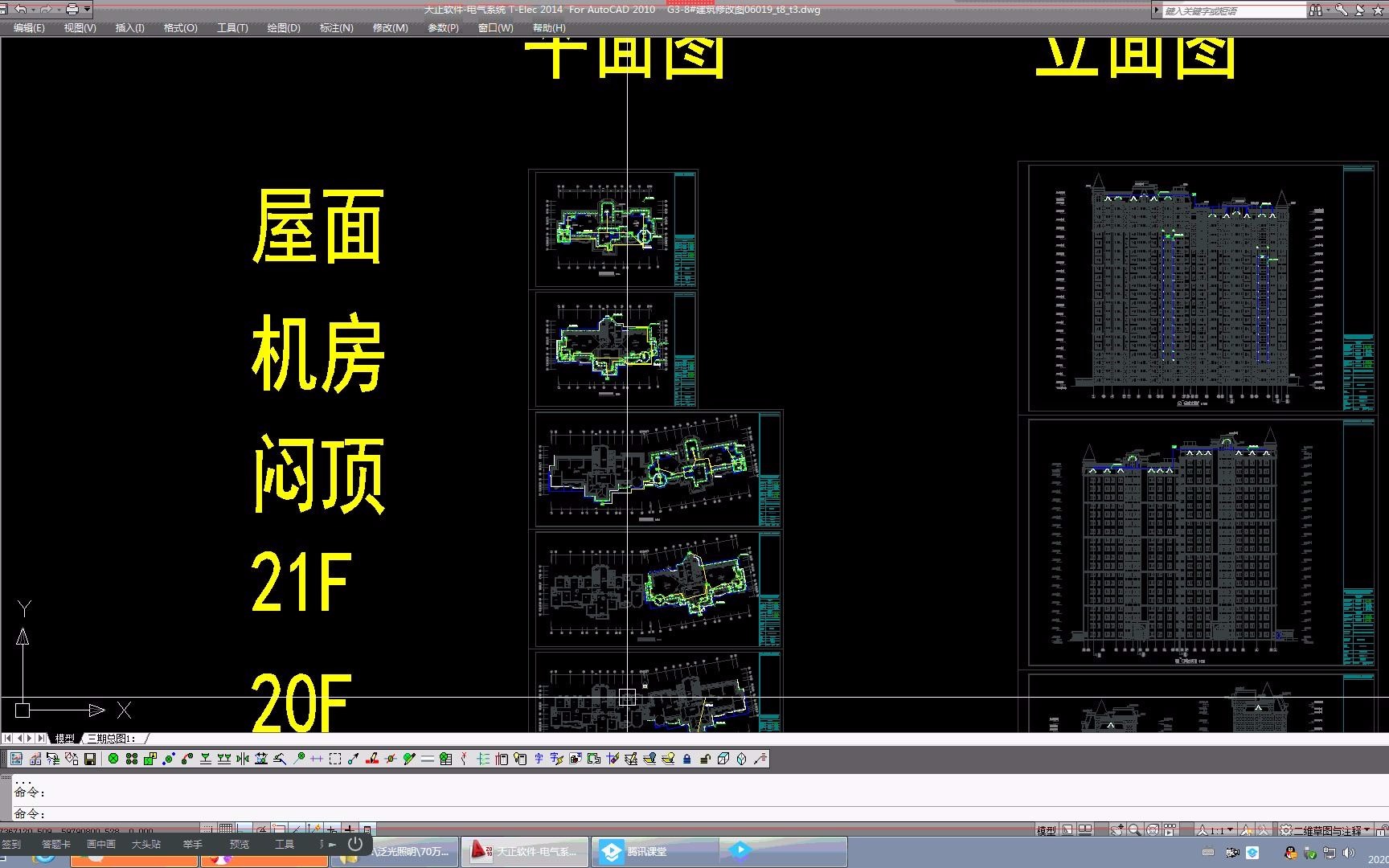The height and width of the screenshot is (868, 1389).
Task: Open the annotation scale 1:1 dropdown
Action: click(1216, 829)
